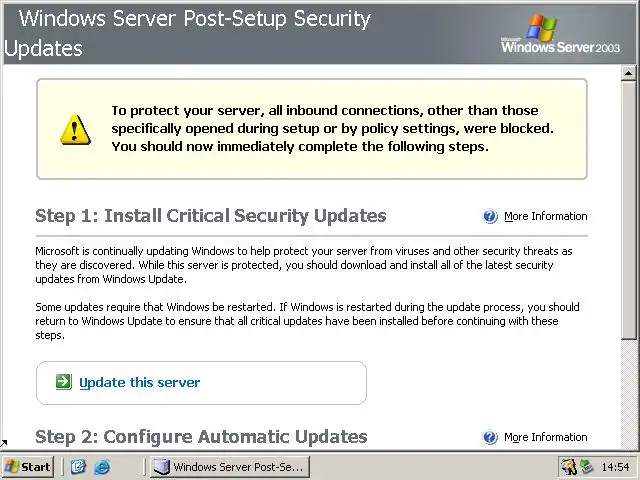Screen dimensions: 640x480
Task: Open More Information for Step 2
Action: 545,437
